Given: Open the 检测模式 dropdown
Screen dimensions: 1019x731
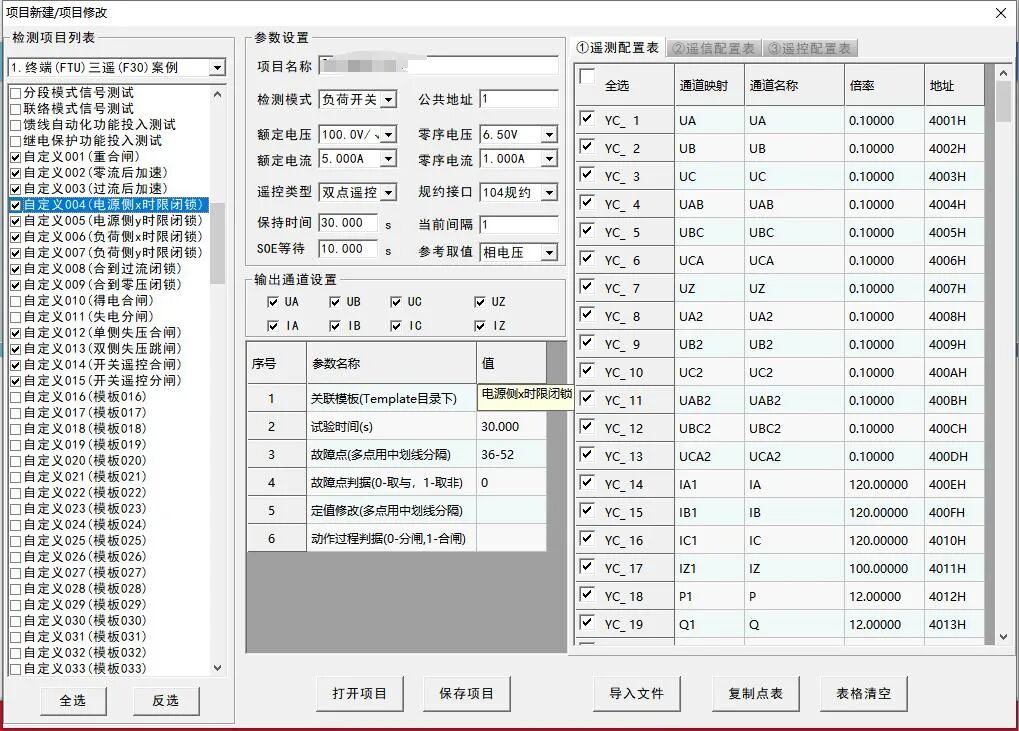Looking at the screenshot, I should point(388,100).
